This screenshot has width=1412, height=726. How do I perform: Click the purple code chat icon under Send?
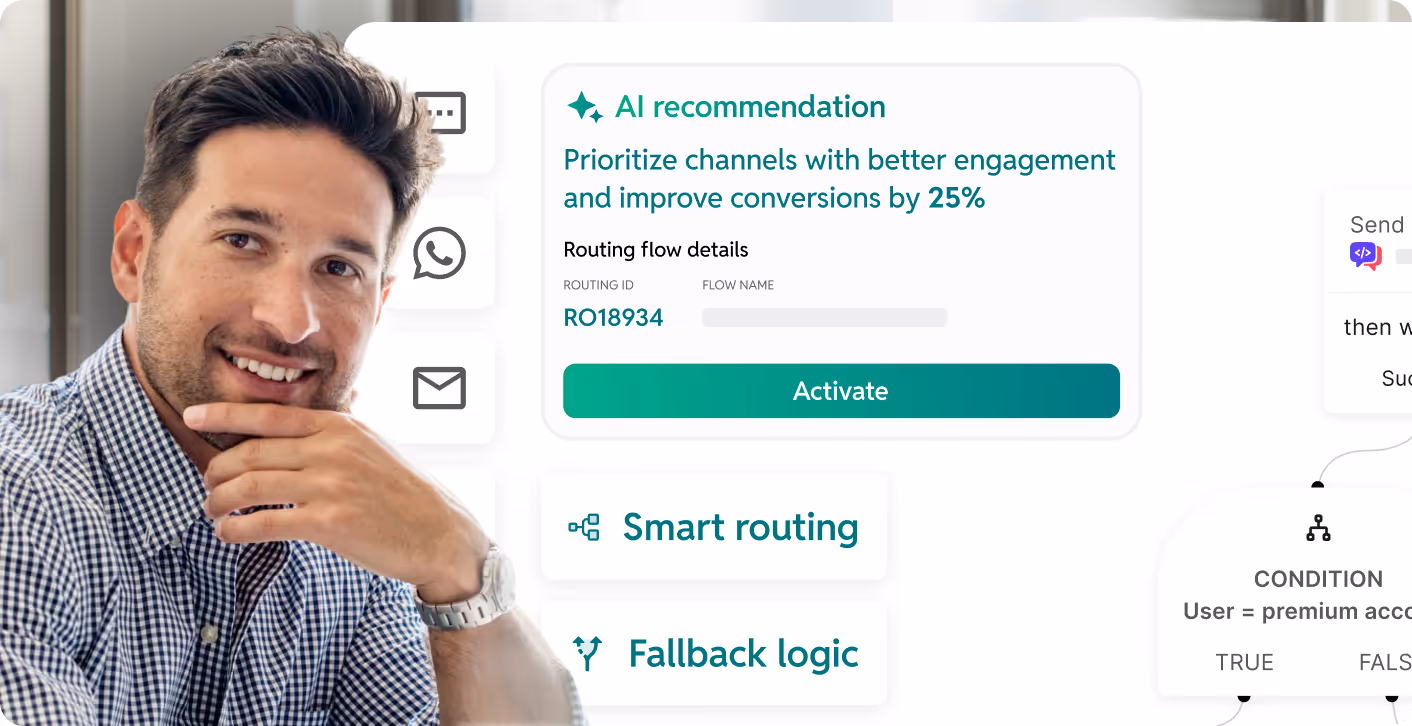tap(1365, 256)
